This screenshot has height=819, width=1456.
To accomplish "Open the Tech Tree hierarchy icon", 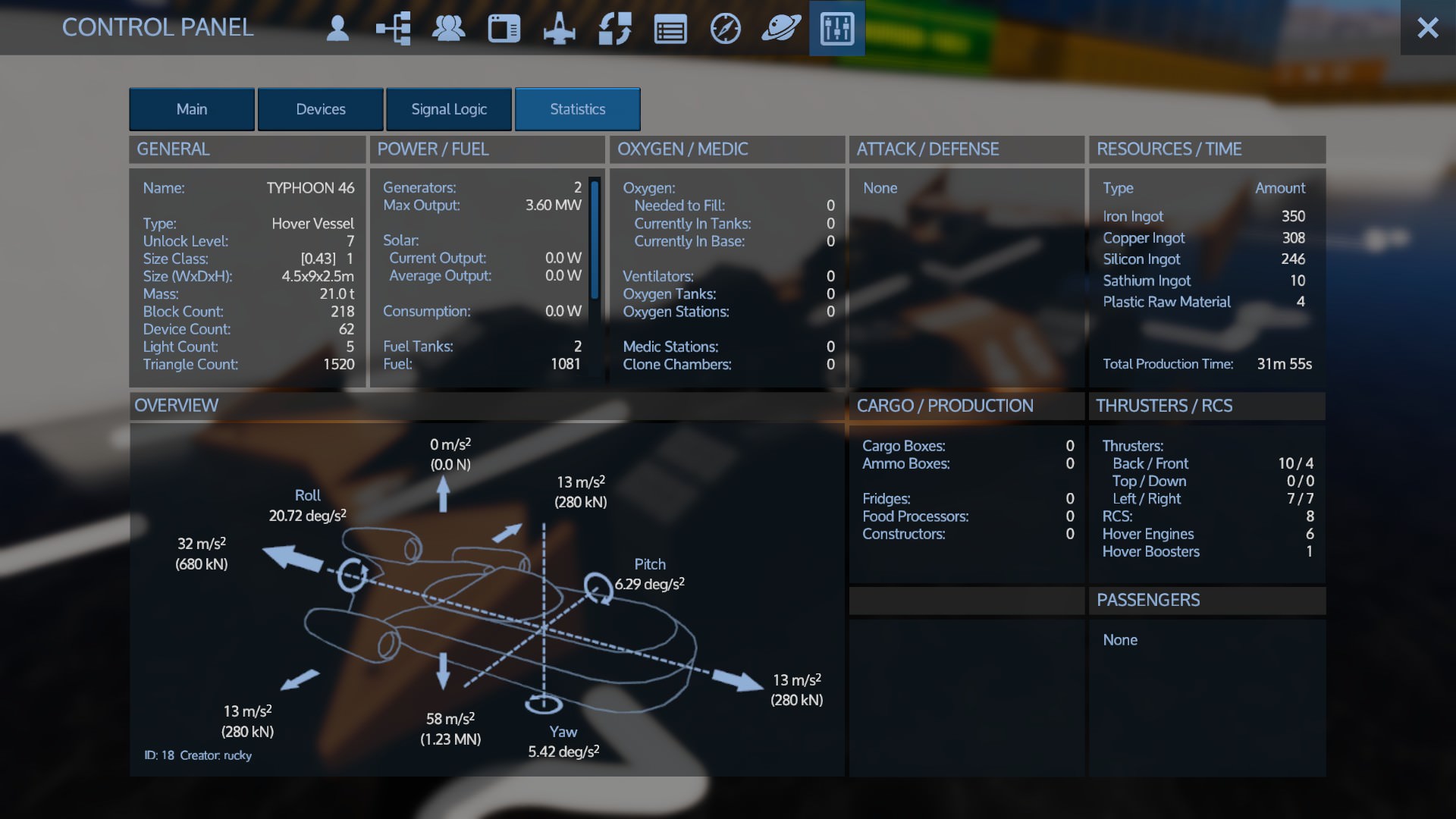I will (393, 29).
